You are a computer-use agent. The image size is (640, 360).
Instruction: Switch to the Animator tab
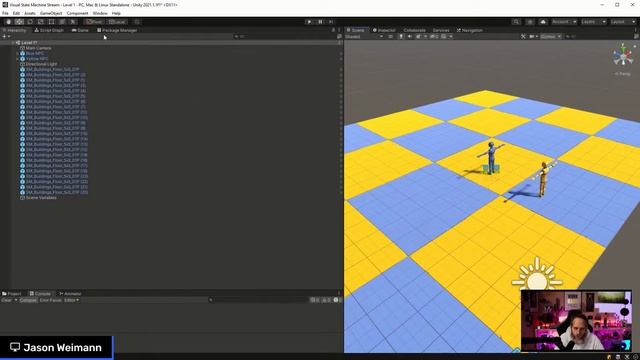(70, 293)
